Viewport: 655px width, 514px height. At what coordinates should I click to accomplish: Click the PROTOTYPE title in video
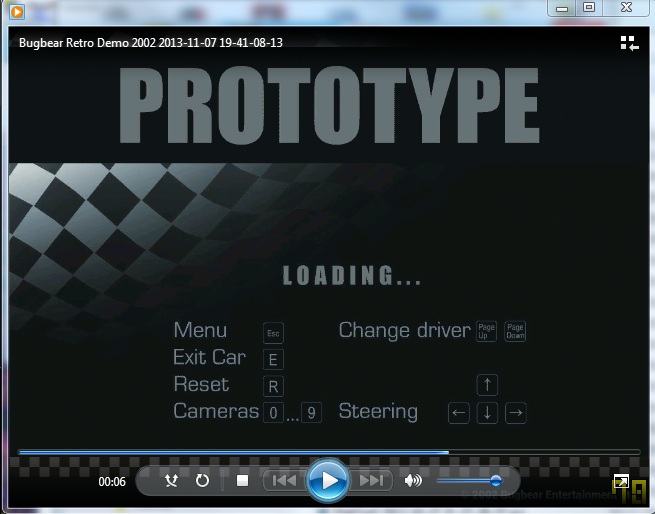click(329, 105)
